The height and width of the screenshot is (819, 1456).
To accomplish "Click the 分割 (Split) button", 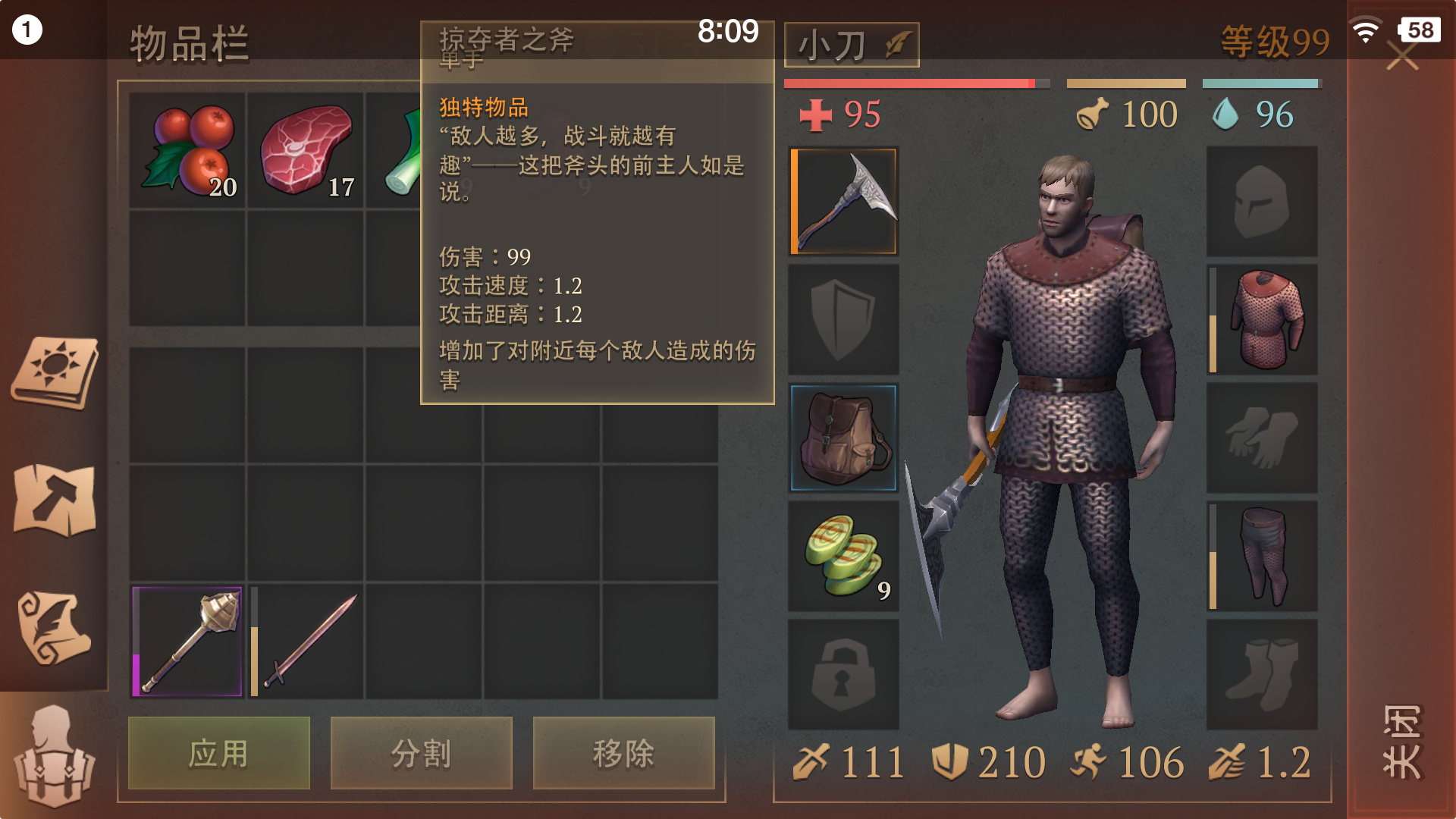I will (x=422, y=753).
